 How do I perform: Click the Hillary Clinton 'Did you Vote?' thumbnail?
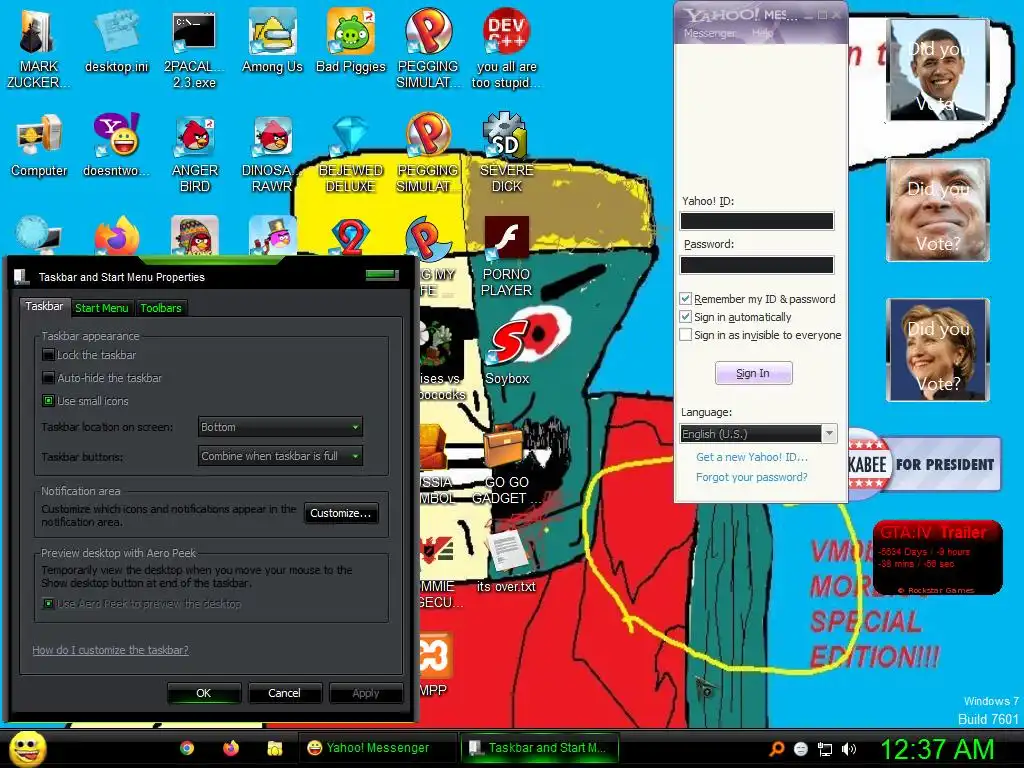tap(938, 350)
